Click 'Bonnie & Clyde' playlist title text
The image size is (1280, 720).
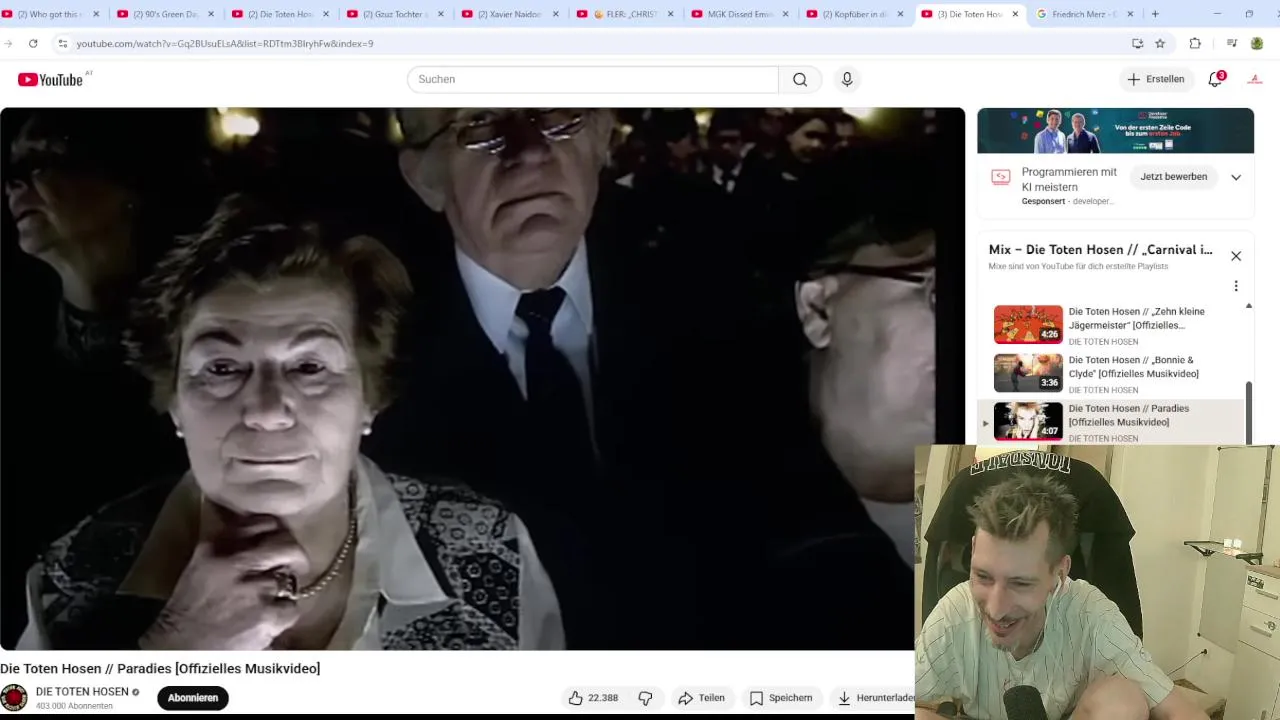click(x=1134, y=367)
